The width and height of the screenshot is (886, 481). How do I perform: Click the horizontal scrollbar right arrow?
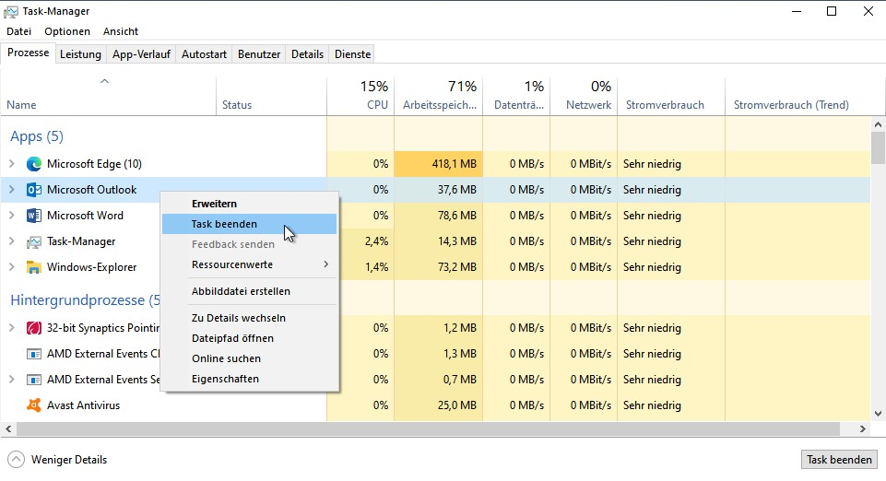[x=863, y=429]
